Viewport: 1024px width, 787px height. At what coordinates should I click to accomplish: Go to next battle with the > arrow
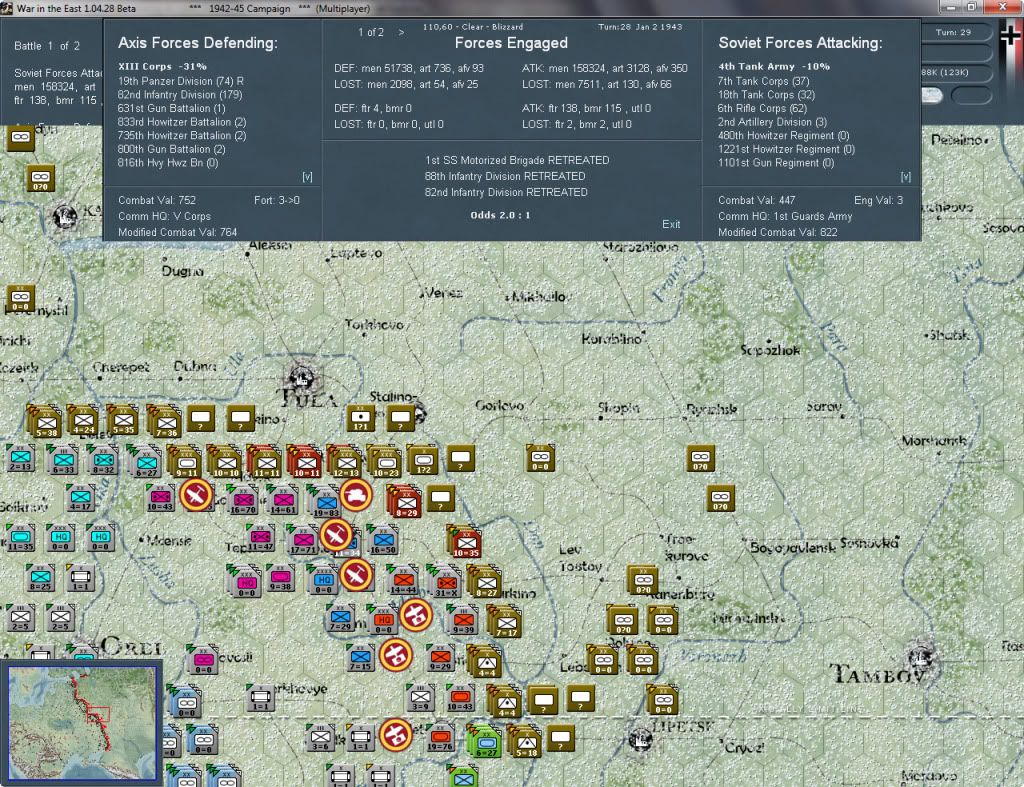(x=402, y=32)
